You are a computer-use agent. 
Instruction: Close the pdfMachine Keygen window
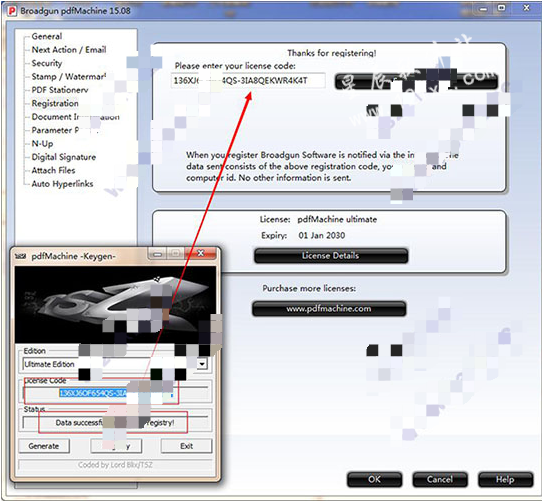(x=200, y=253)
